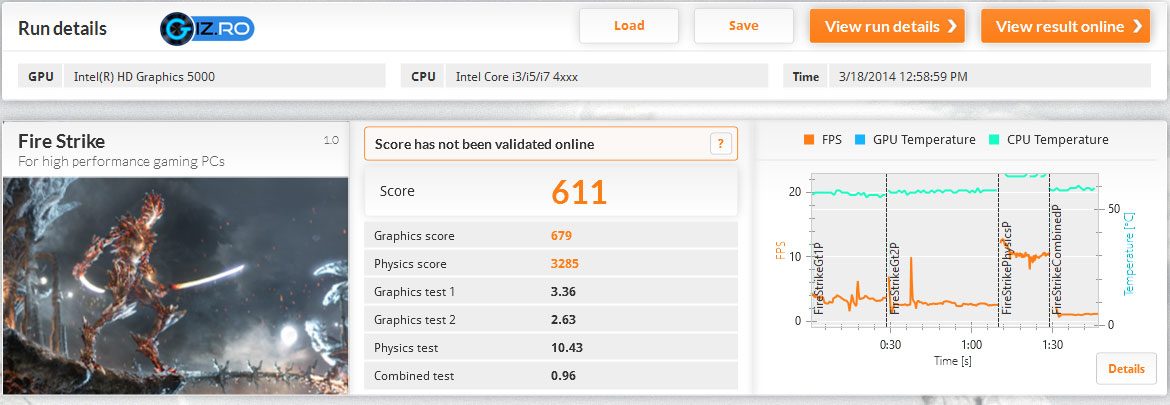Select the Physics score row
This screenshot has height=405, width=1170.
coord(551,264)
